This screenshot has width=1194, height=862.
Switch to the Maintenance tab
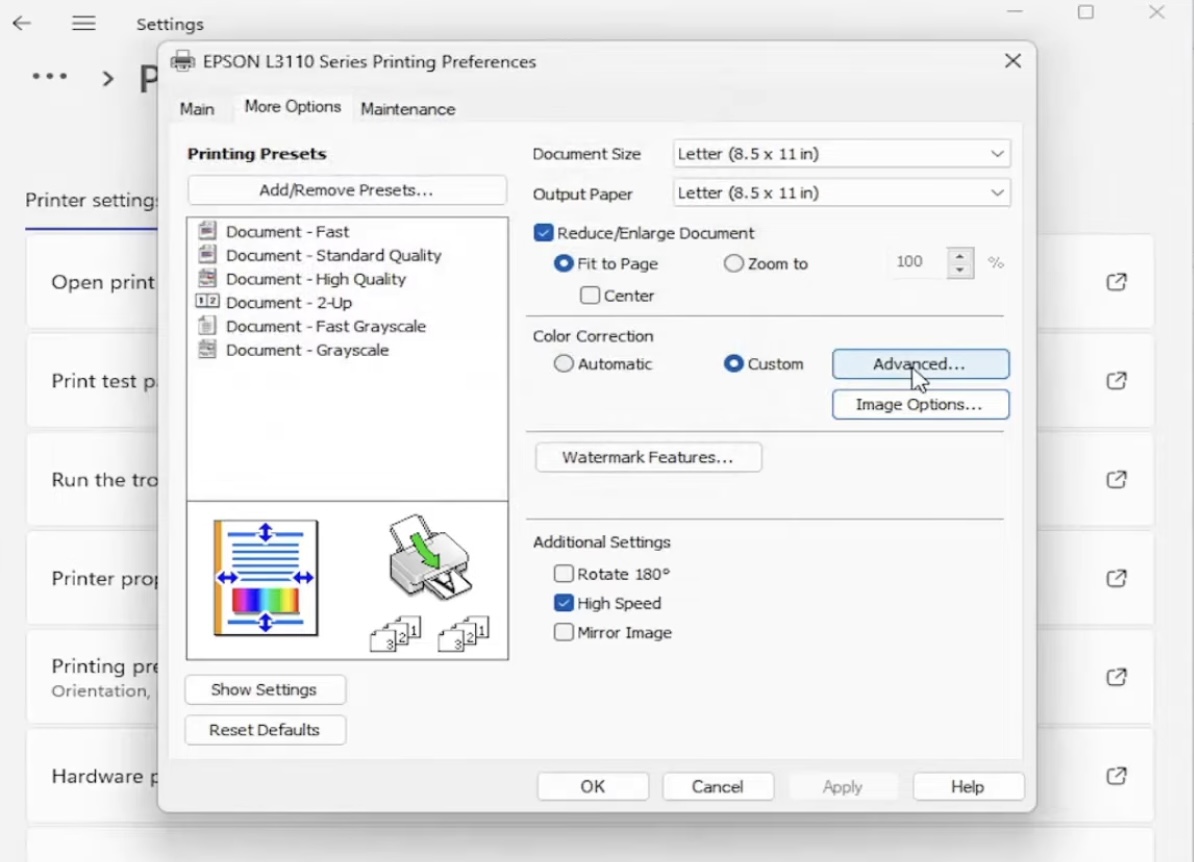[408, 109]
